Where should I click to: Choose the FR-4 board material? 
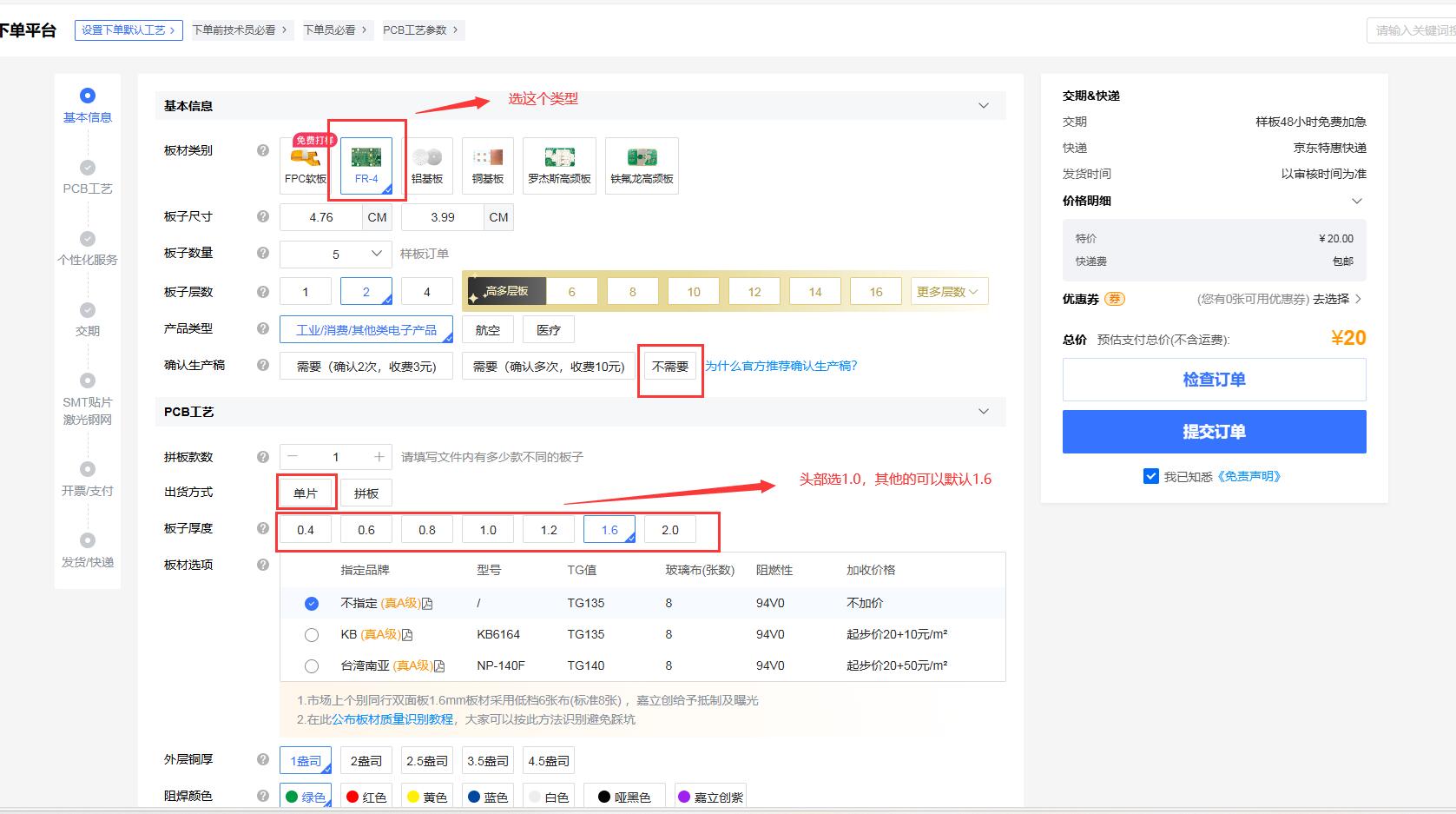point(366,165)
